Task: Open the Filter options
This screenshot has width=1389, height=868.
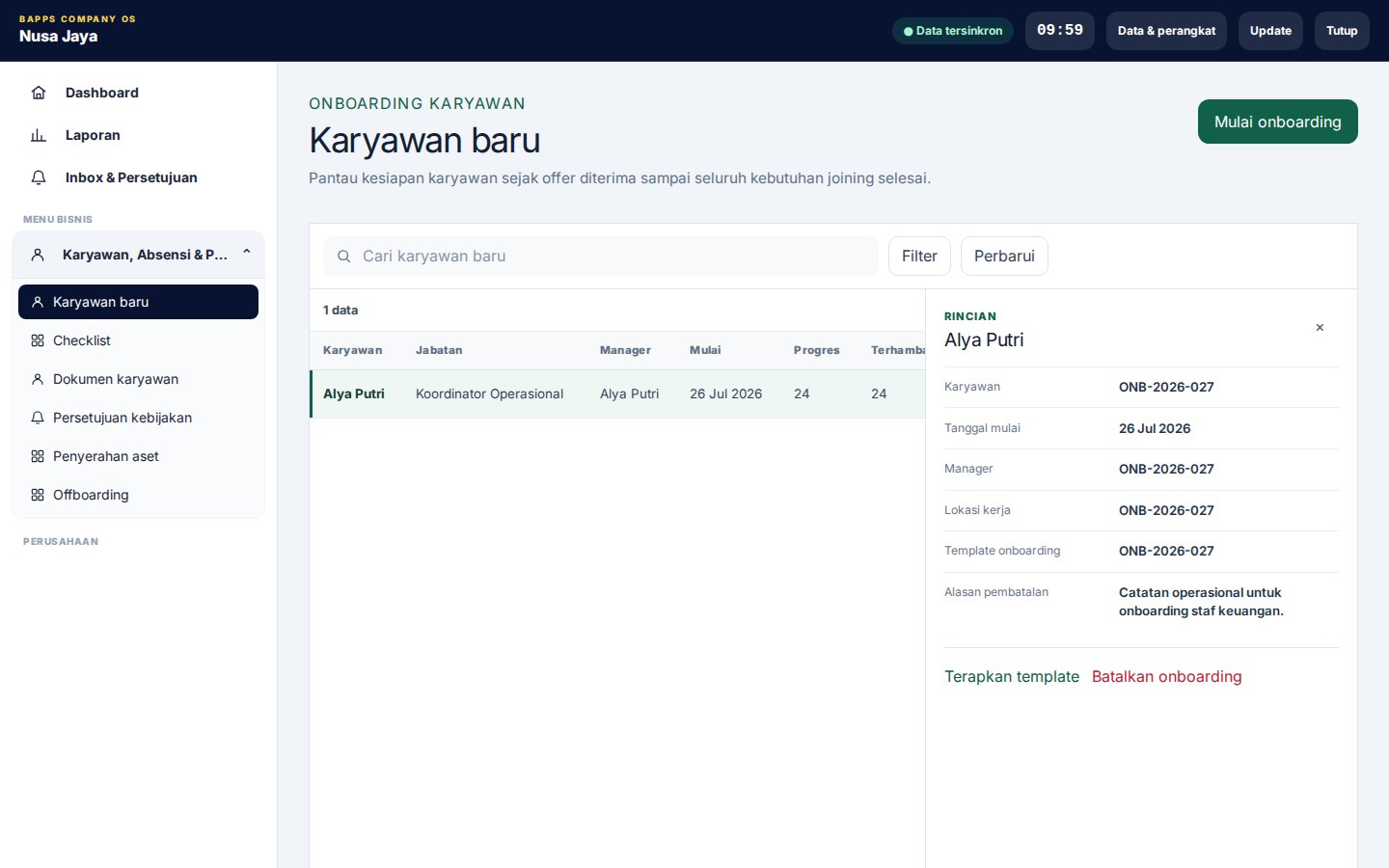Action: 919,257
